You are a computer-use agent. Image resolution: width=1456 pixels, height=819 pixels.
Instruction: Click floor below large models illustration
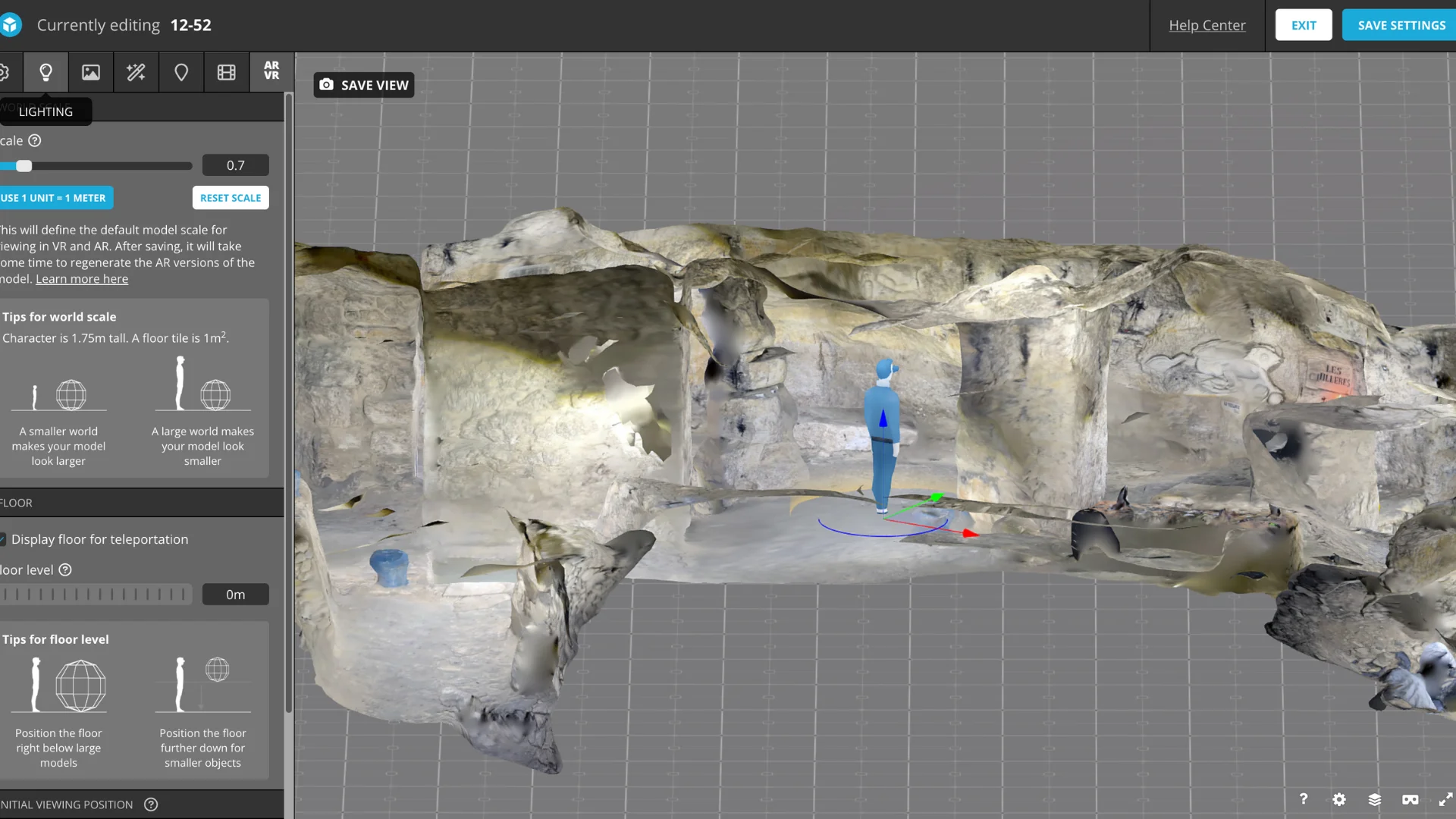tap(59, 685)
